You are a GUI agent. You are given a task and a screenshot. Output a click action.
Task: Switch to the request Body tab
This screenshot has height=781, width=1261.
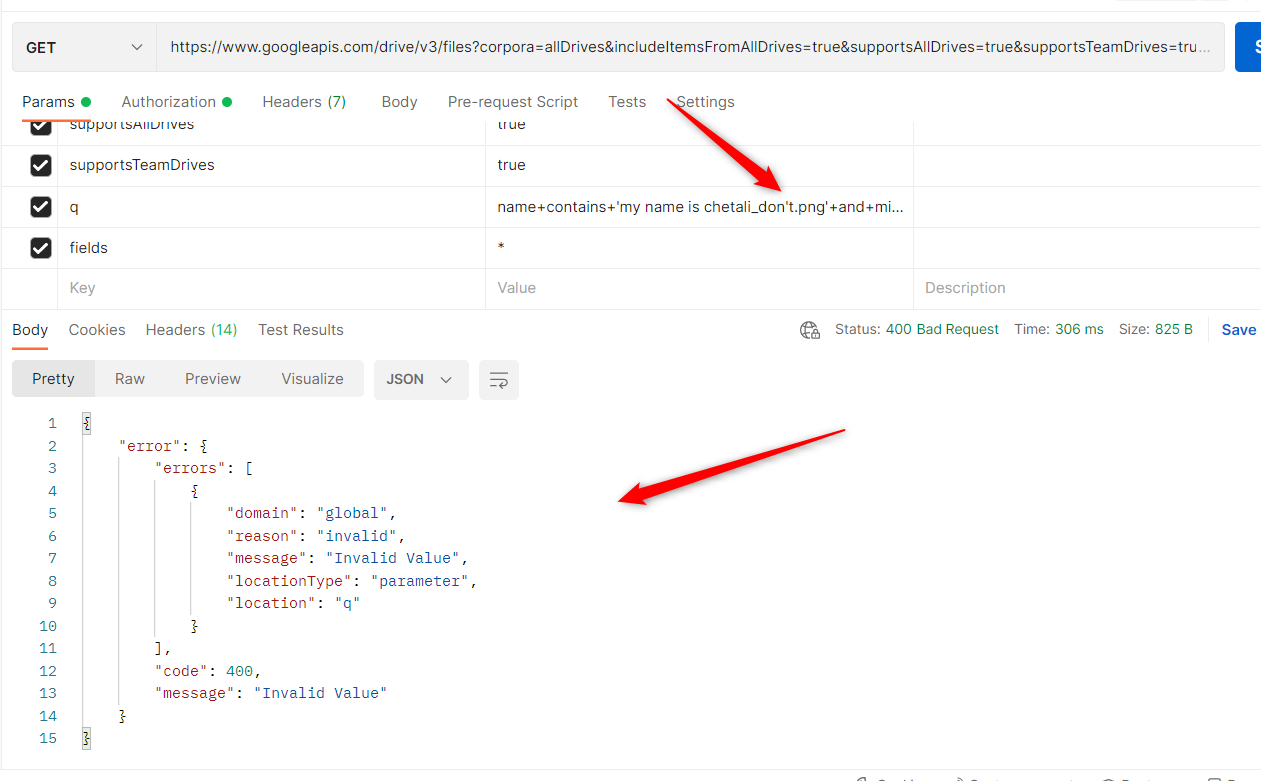point(399,102)
